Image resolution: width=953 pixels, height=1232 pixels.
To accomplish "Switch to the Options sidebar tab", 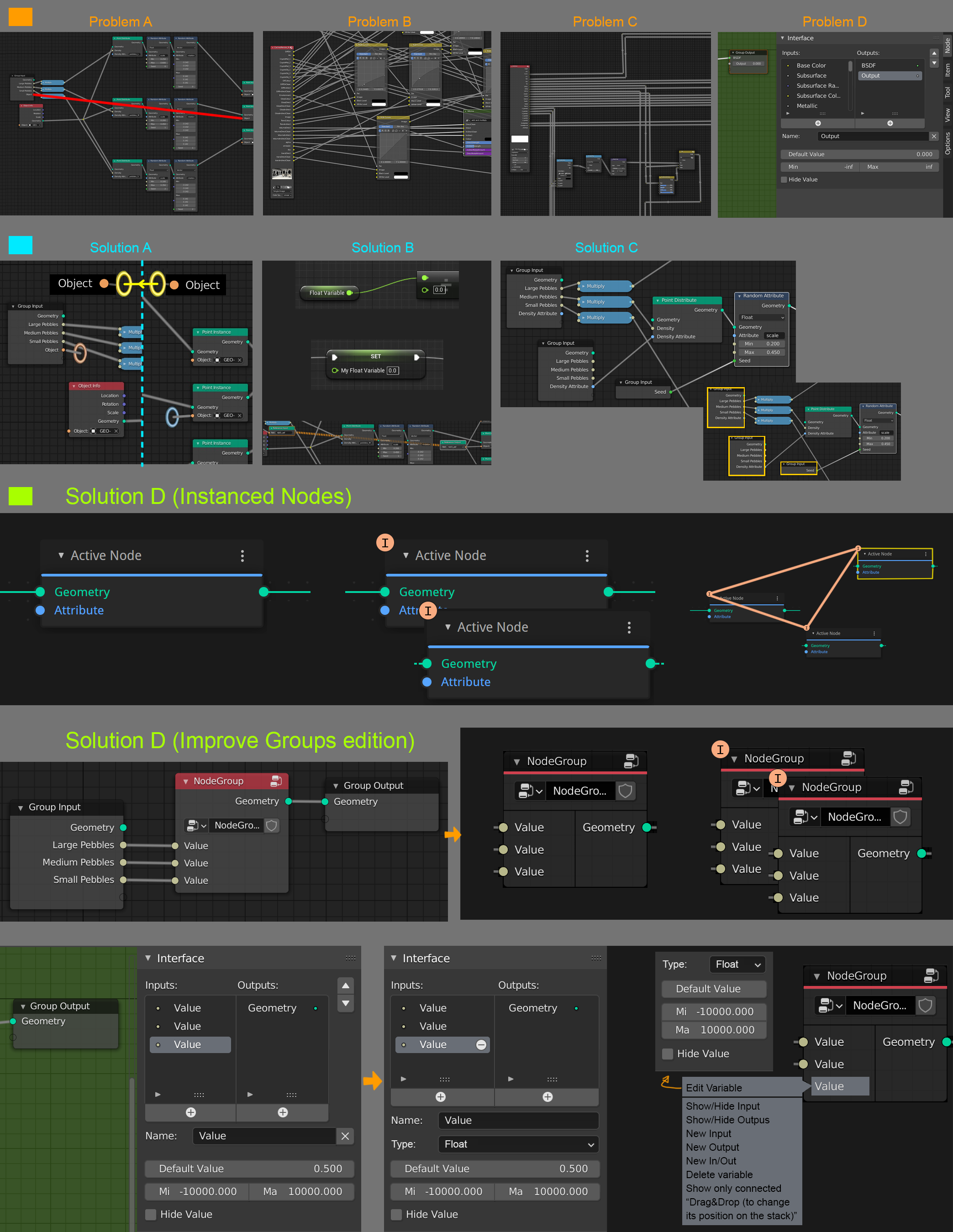I will pyautogui.click(x=948, y=143).
